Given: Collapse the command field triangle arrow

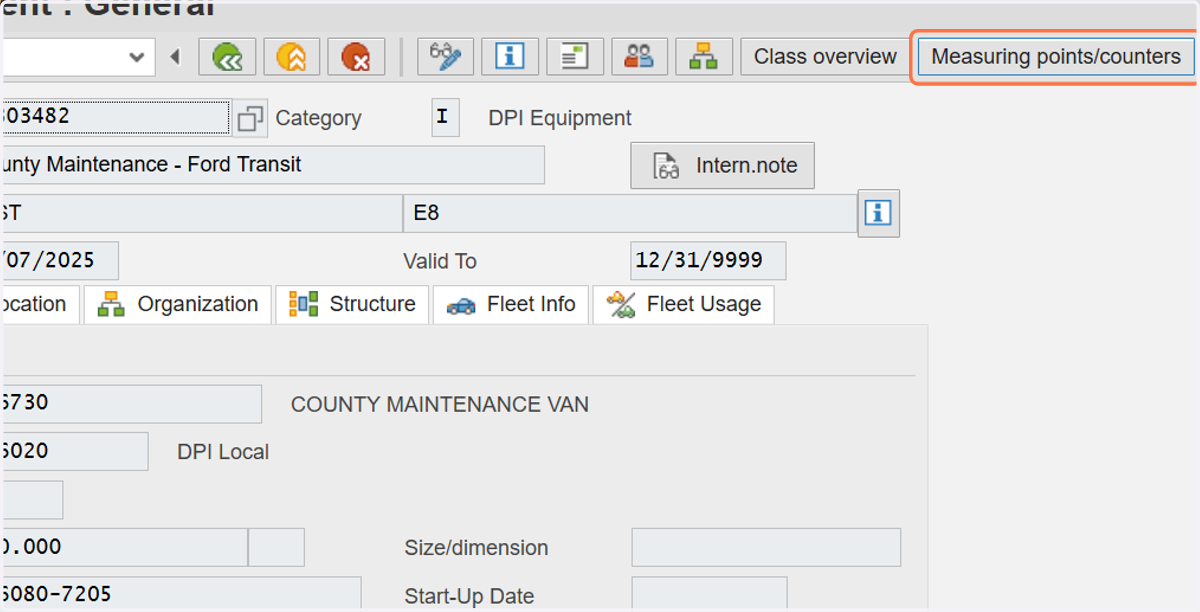Looking at the screenshot, I should click(175, 57).
